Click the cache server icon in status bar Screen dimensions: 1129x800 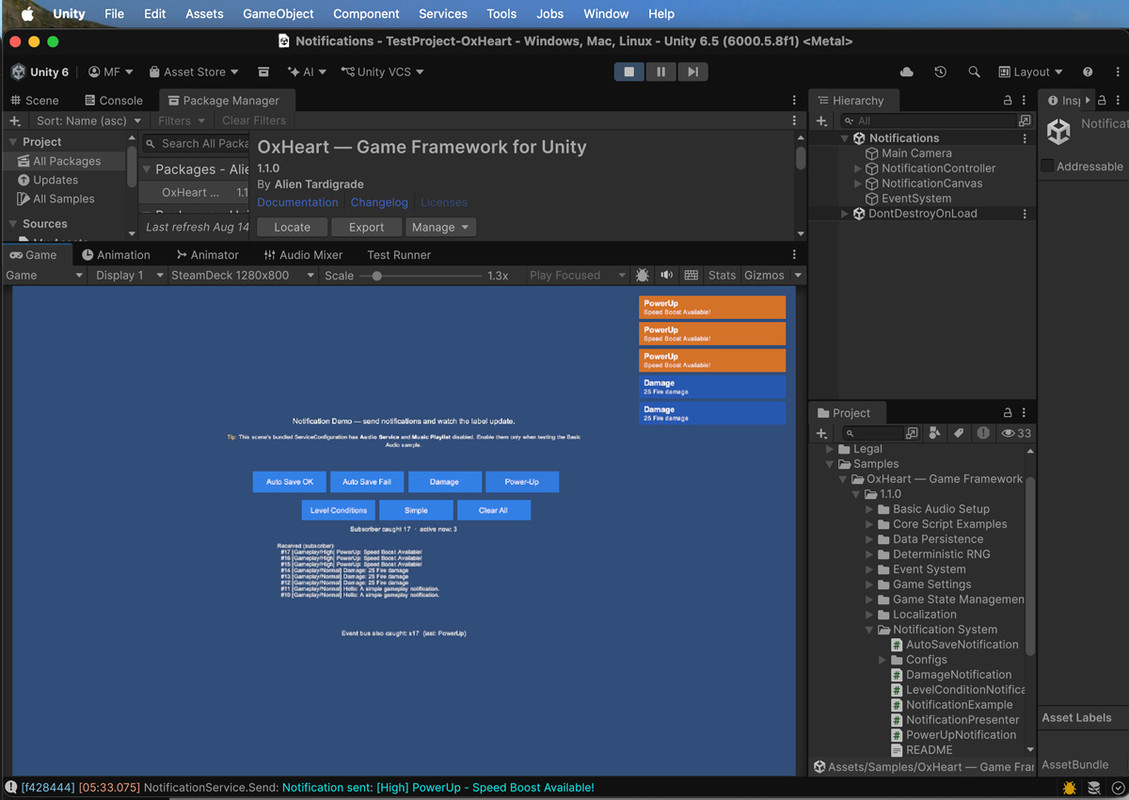point(1094,788)
